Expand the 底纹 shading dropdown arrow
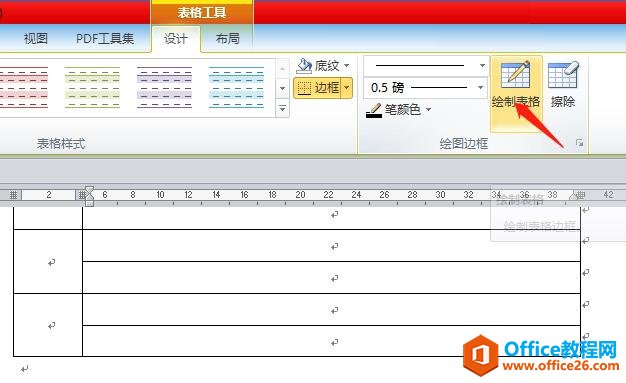 pyautogui.click(x=347, y=65)
